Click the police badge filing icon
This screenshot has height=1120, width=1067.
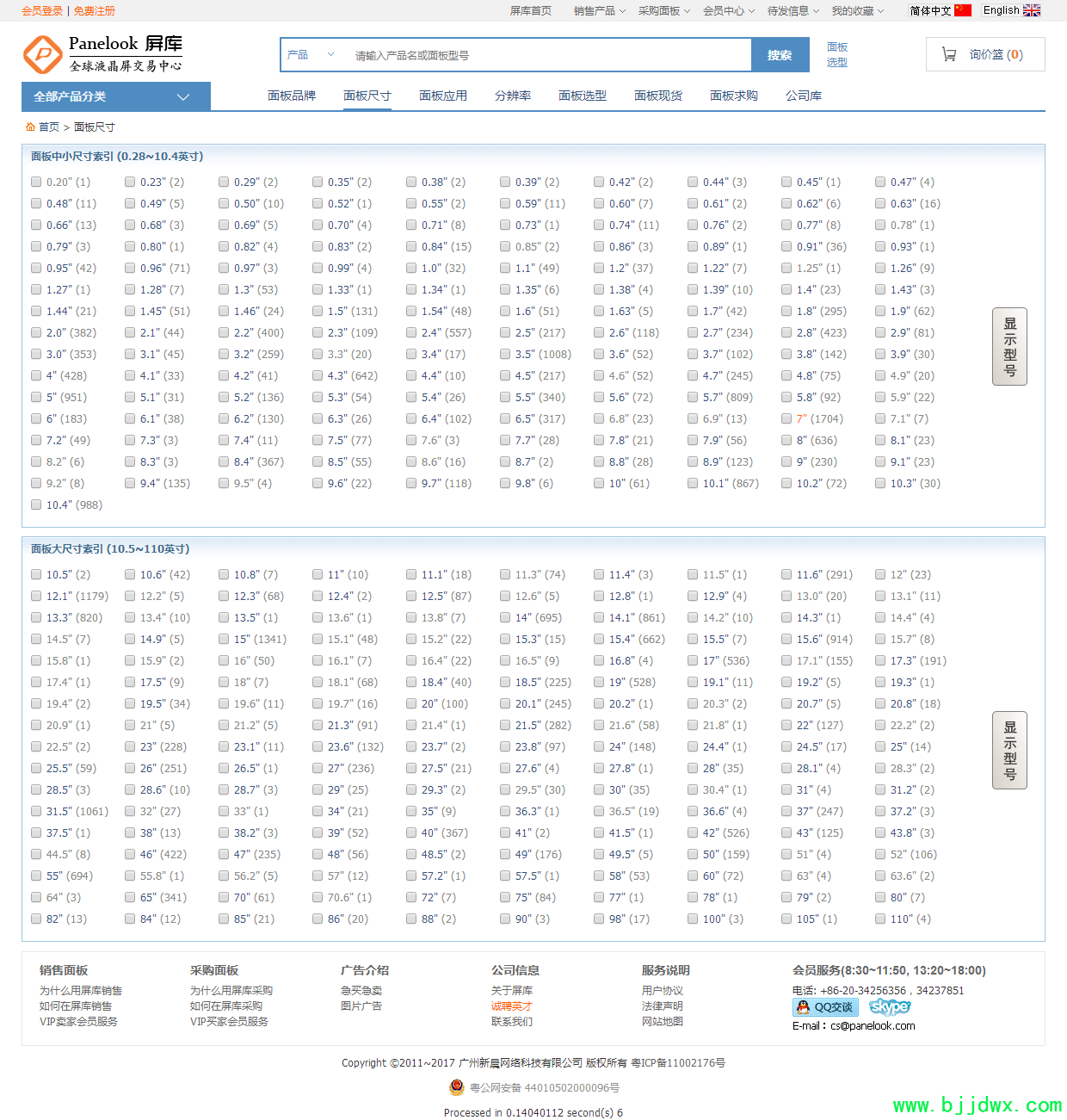[457, 1087]
